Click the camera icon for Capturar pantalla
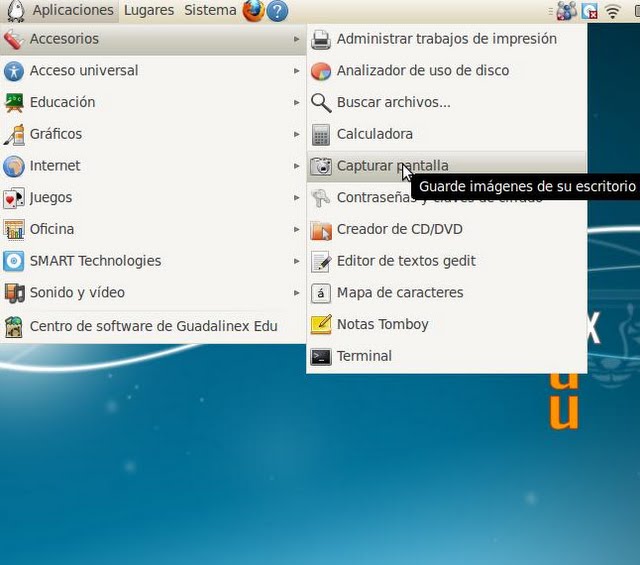This screenshot has width=640, height=565. [321, 166]
